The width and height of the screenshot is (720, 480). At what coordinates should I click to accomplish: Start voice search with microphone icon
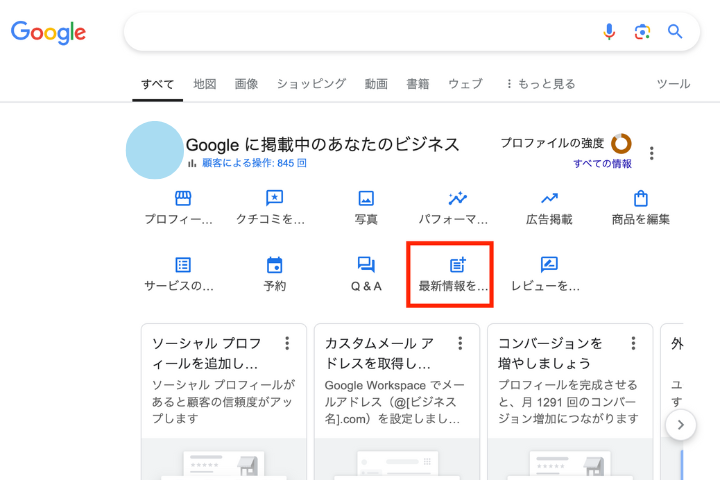click(x=609, y=32)
